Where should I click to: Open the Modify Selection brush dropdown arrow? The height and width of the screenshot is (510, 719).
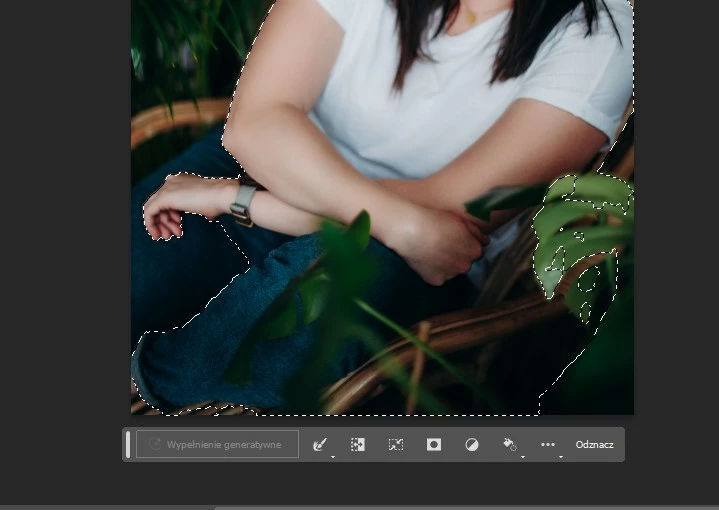pos(333,457)
